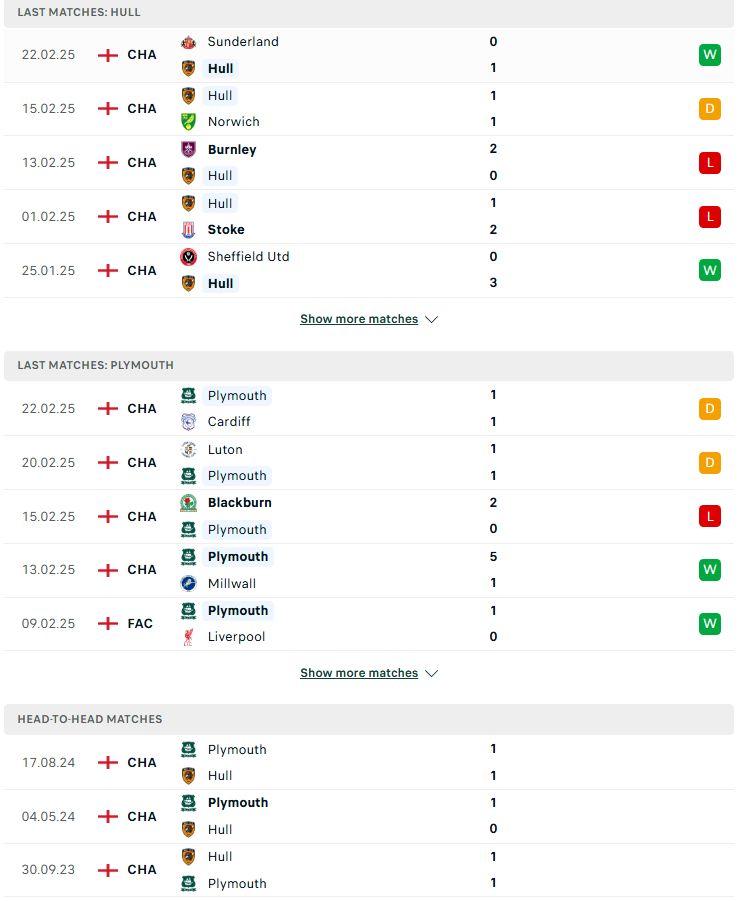Click the Burnley club crest icon

pos(188,149)
